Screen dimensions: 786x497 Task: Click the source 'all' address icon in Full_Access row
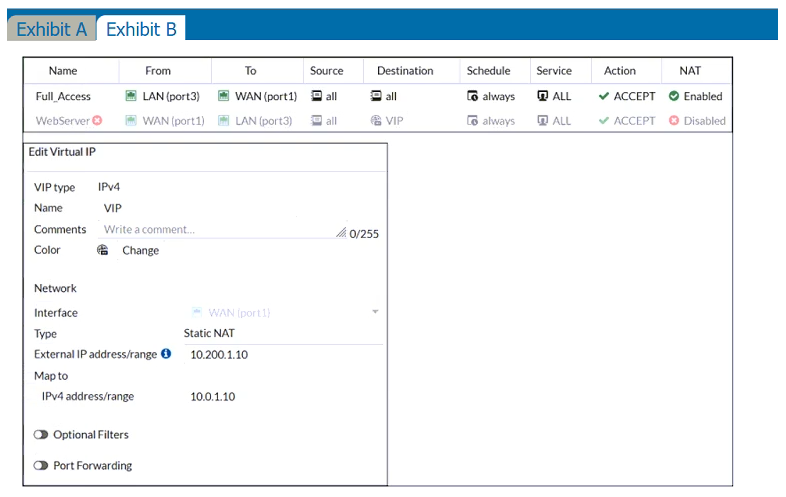point(316,96)
